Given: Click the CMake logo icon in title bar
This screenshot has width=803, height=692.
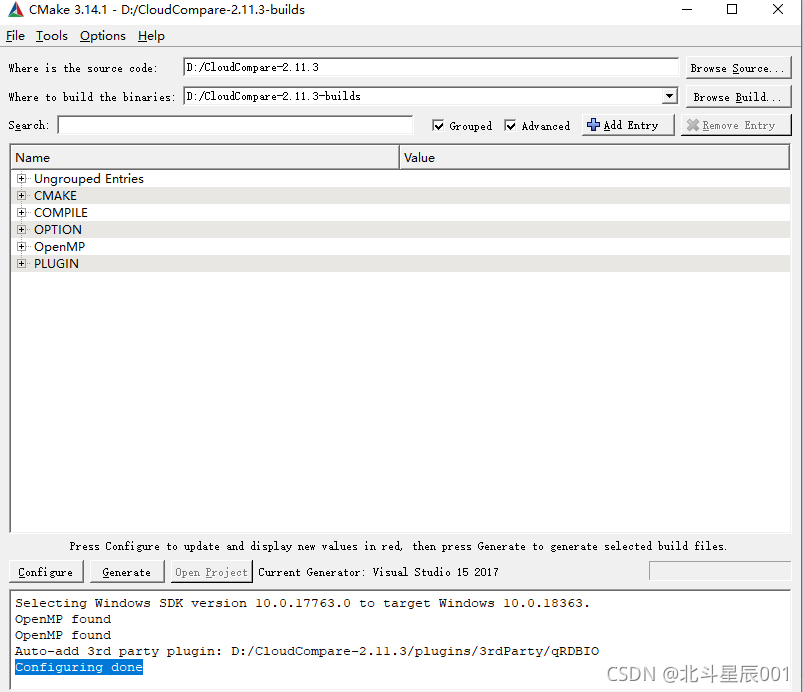Looking at the screenshot, I should (x=16, y=10).
